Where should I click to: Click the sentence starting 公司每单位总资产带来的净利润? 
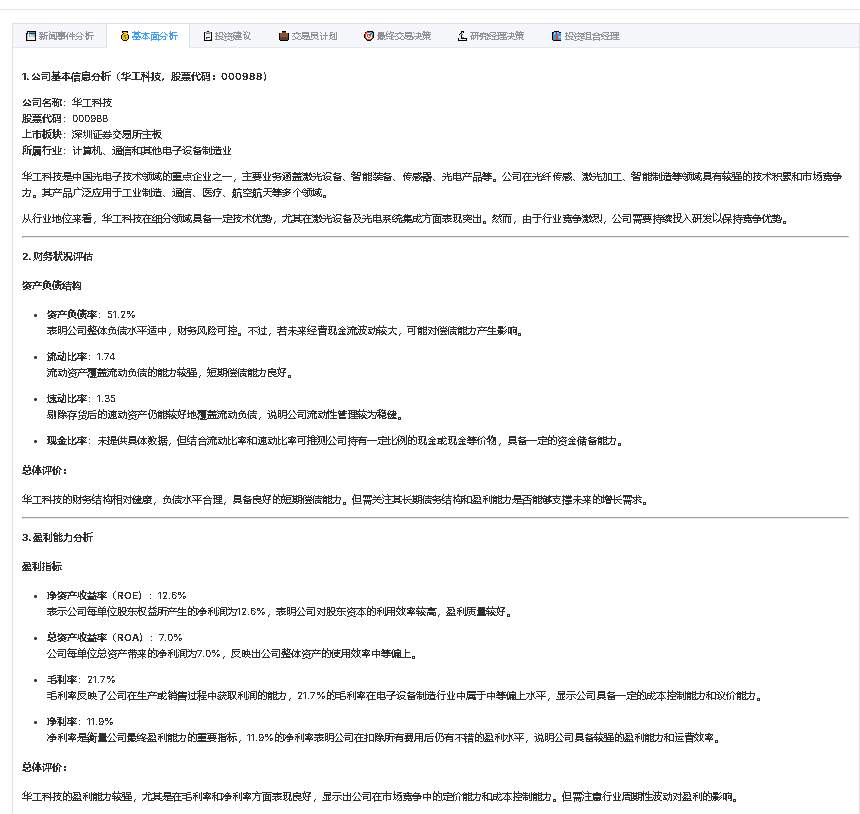(231, 654)
